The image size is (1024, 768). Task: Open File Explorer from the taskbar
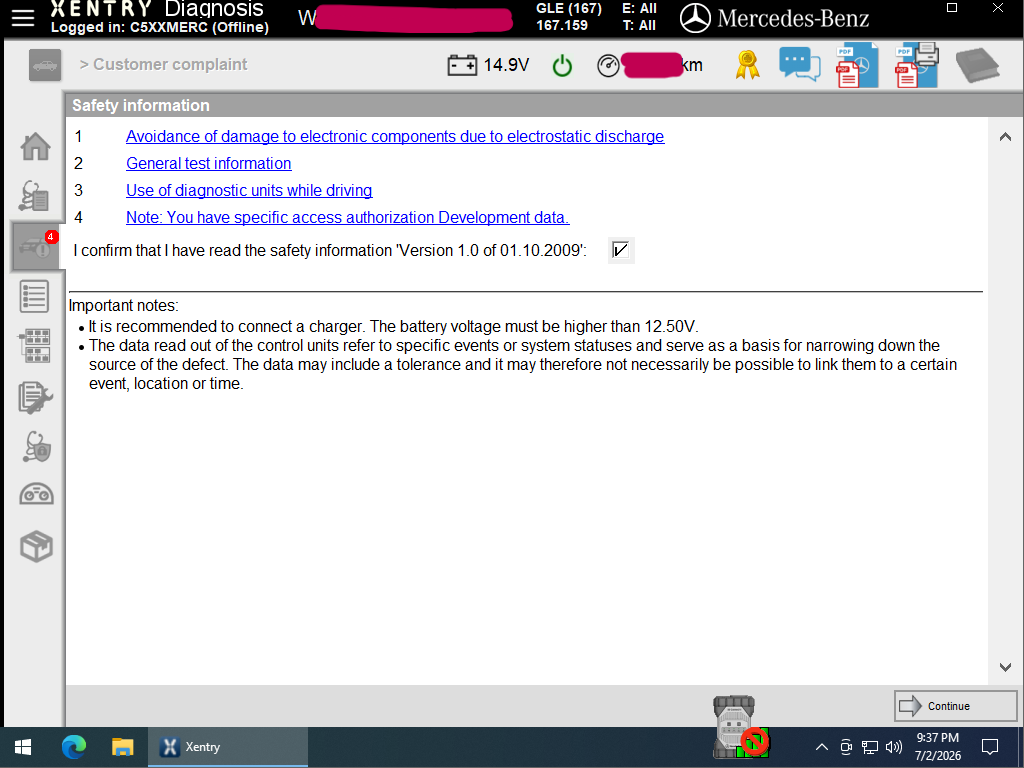(122, 747)
